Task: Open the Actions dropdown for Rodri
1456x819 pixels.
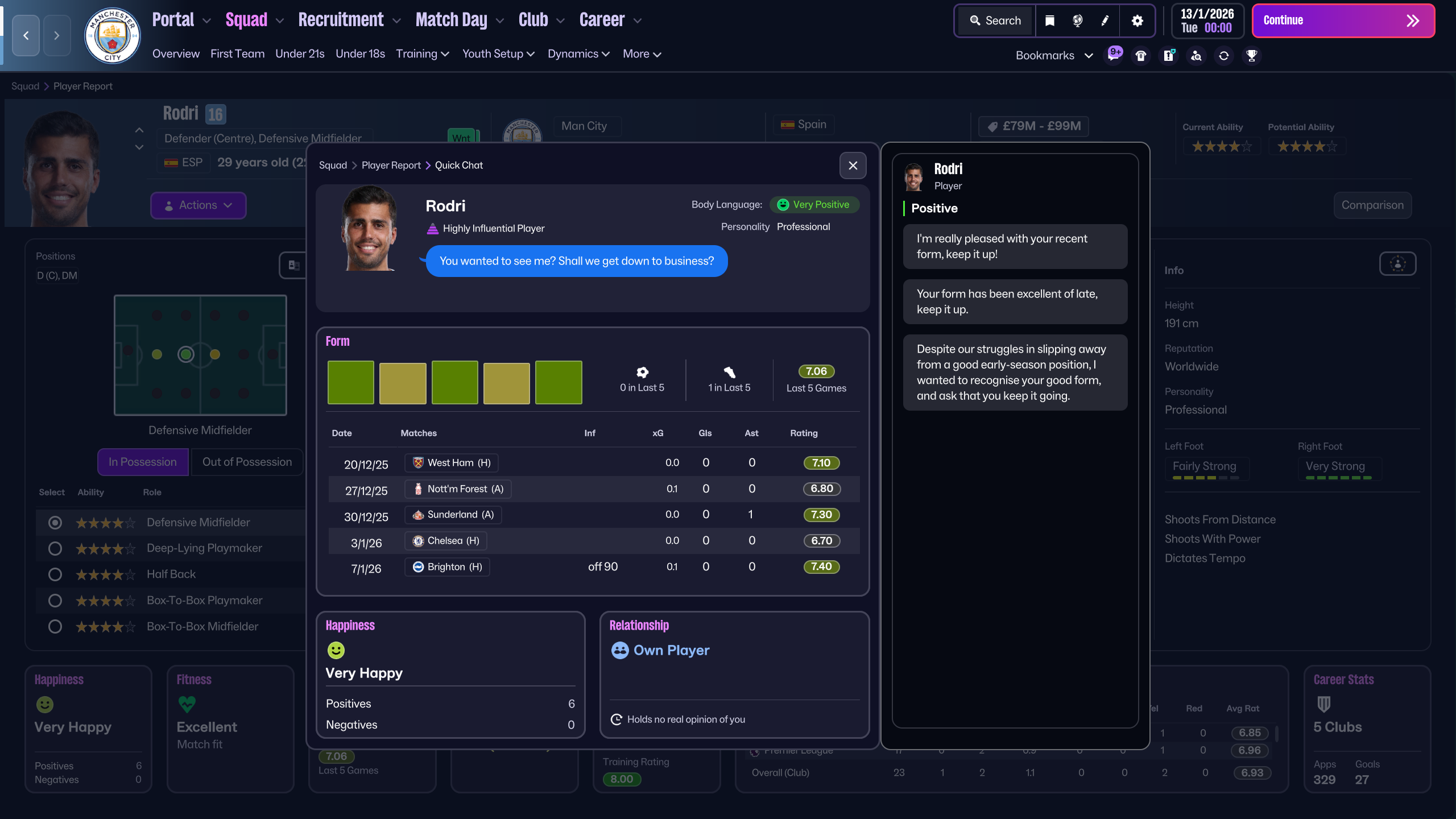Action: click(x=198, y=205)
